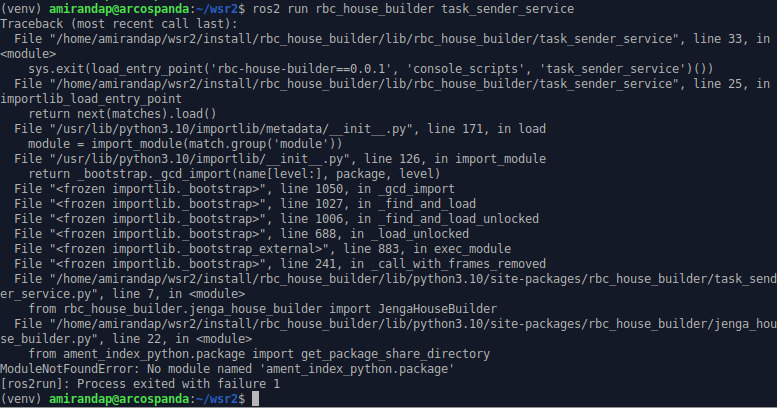Click the terminal cursor block at the last prompt
The width and height of the screenshot is (777, 408).
point(255,399)
